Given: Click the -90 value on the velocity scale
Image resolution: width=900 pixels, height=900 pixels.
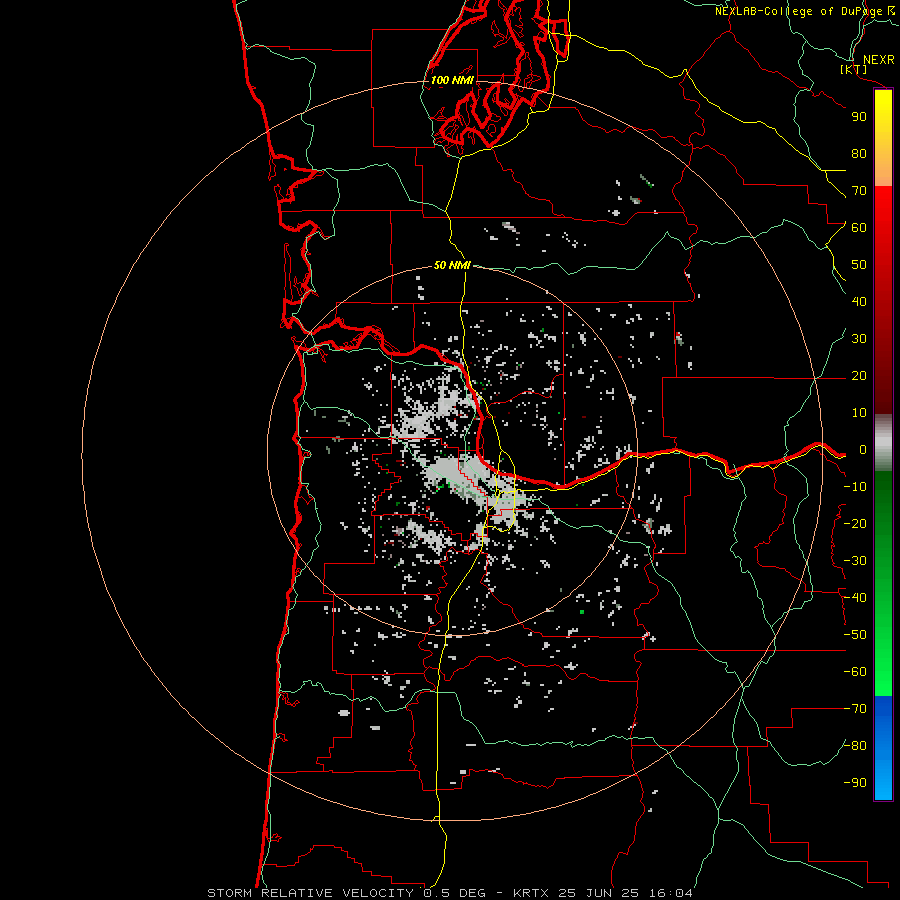Looking at the screenshot, I should [x=855, y=783].
